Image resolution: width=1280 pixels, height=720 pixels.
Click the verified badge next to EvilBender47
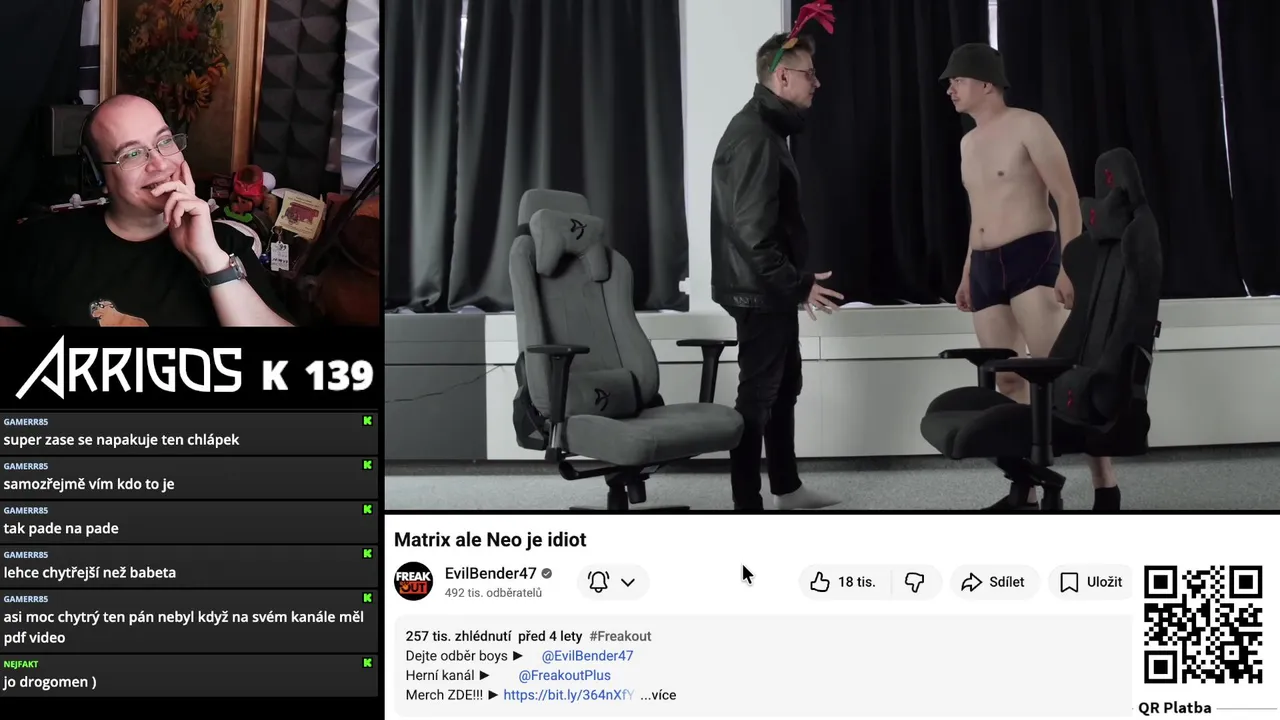(x=547, y=574)
